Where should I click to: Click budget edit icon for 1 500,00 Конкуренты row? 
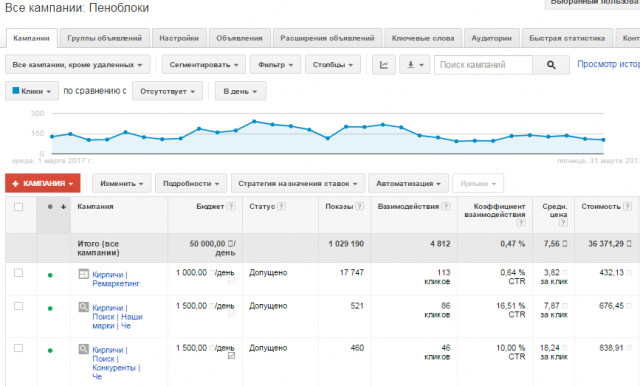click(231, 356)
